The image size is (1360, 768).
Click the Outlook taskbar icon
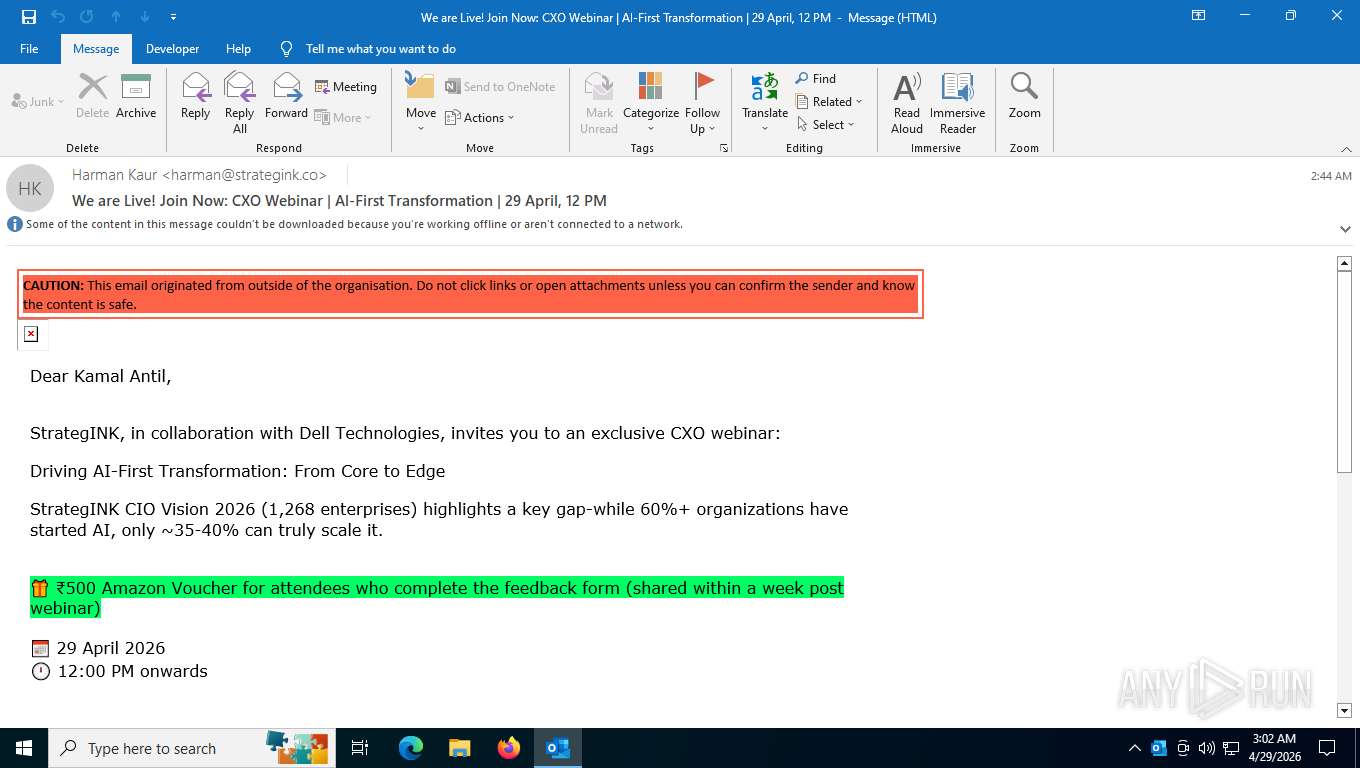pos(558,748)
